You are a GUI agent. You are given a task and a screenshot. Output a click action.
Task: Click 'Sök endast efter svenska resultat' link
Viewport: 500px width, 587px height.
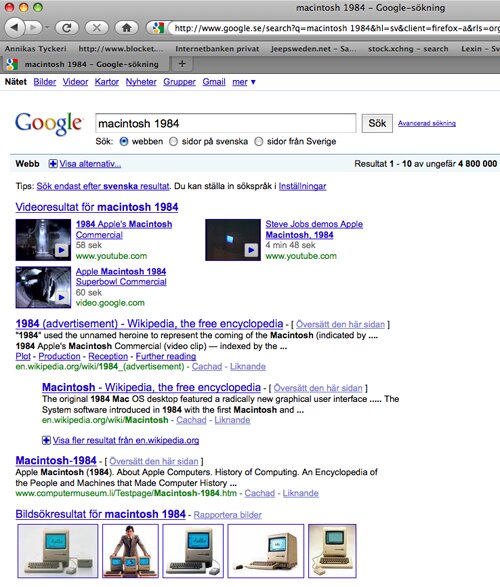tap(103, 186)
